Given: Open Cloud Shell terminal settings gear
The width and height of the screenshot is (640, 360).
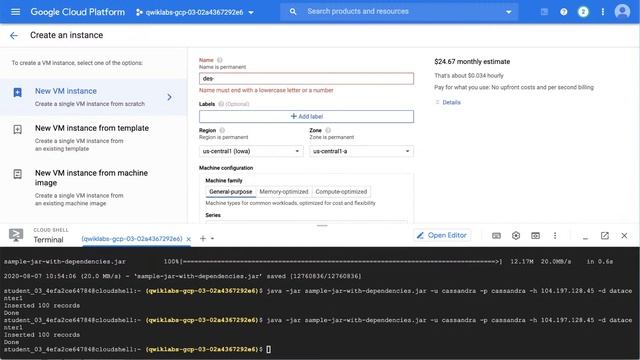Looking at the screenshot, I should click(516, 236).
